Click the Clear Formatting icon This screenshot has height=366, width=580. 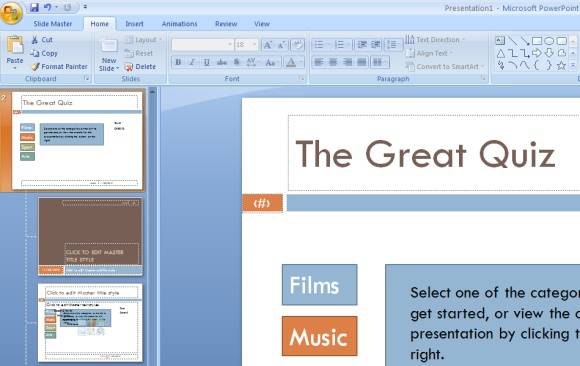pos(297,45)
